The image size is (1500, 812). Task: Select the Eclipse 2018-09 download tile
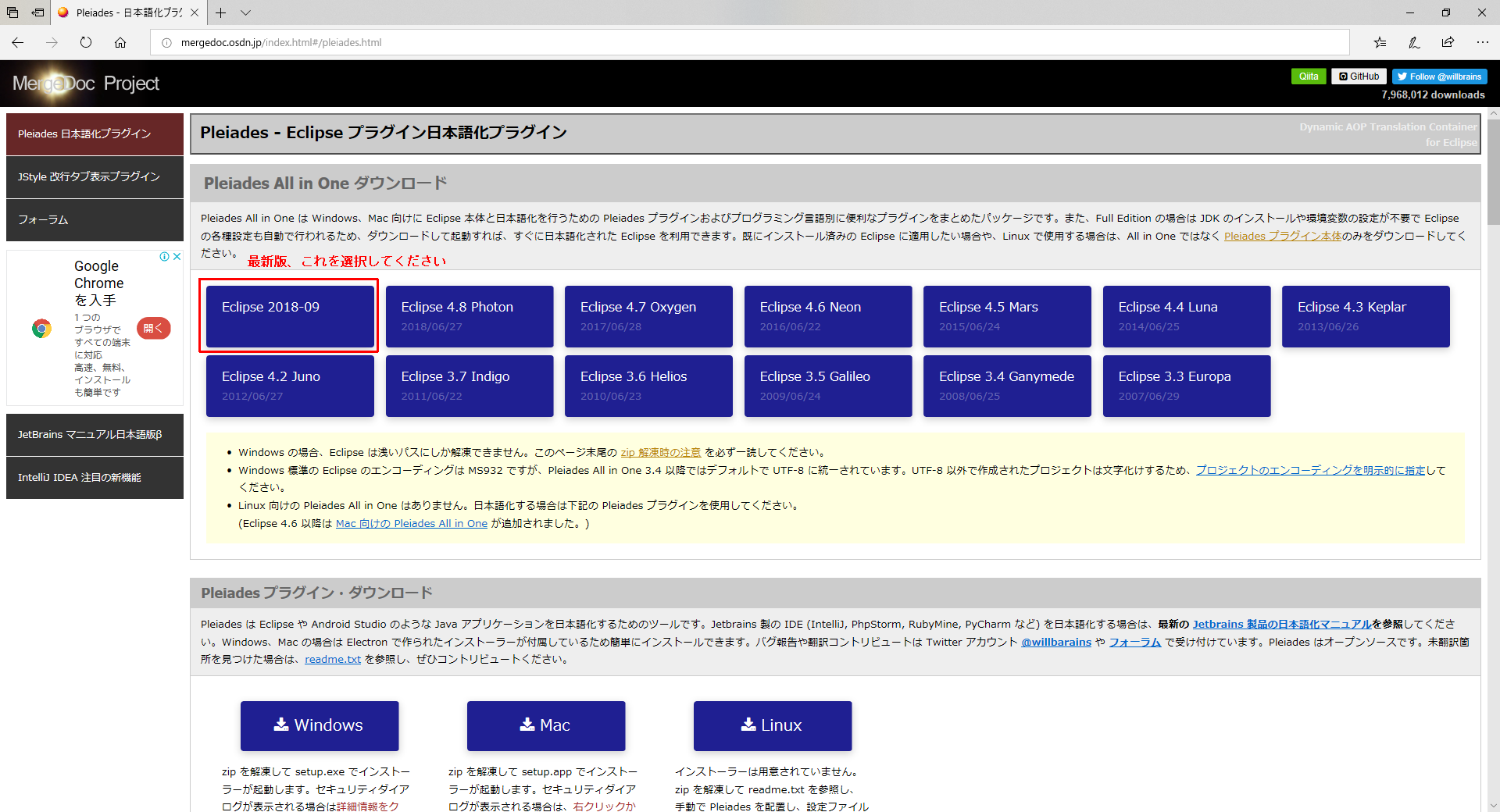[290, 316]
